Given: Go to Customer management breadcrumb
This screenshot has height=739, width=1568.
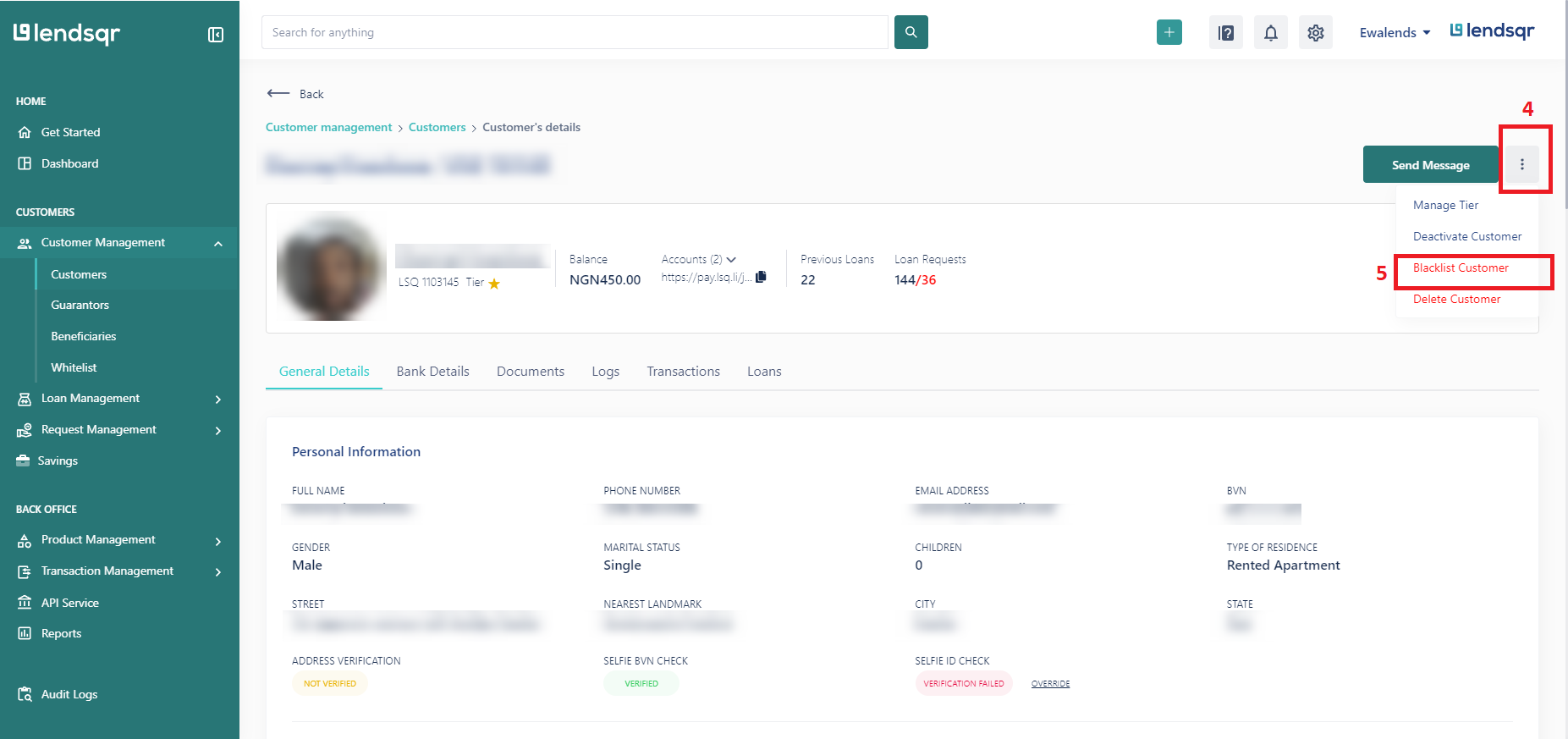Looking at the screenshot, I should coord(329,127).
